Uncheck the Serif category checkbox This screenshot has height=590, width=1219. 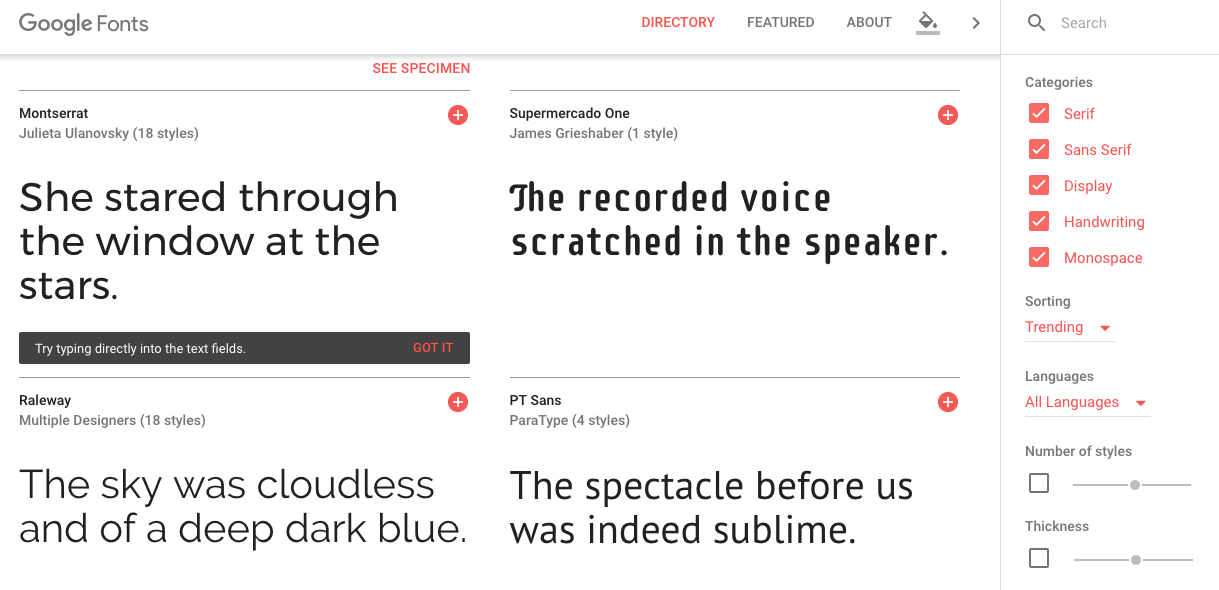(1039, 113)
